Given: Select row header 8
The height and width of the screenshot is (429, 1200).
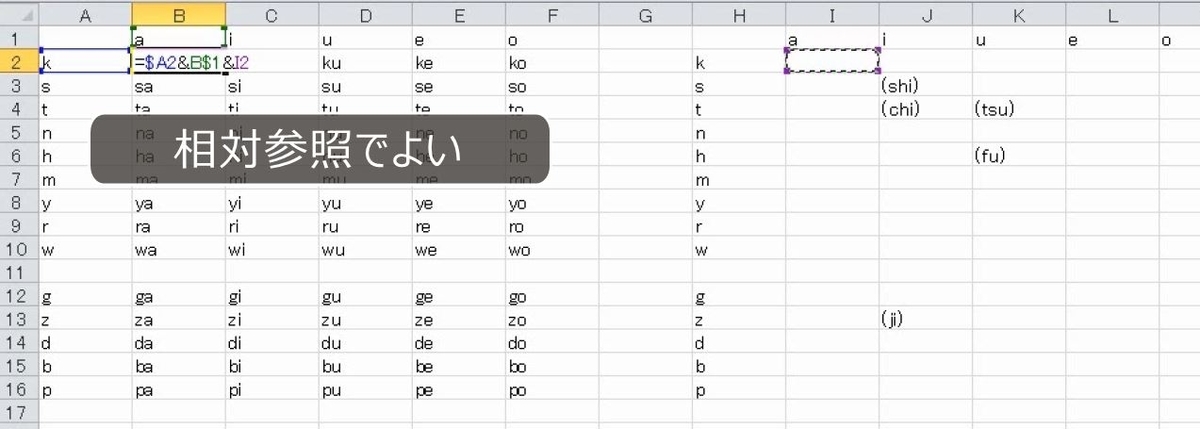Looking at the screenshot, I should [20, 203].
